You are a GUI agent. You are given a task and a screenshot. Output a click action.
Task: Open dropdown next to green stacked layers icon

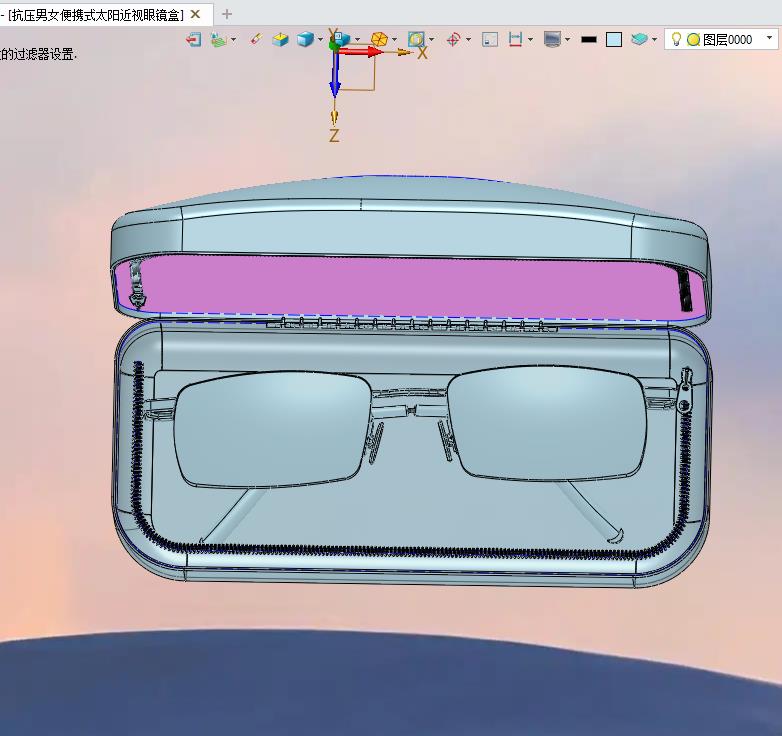coord(233,39)
